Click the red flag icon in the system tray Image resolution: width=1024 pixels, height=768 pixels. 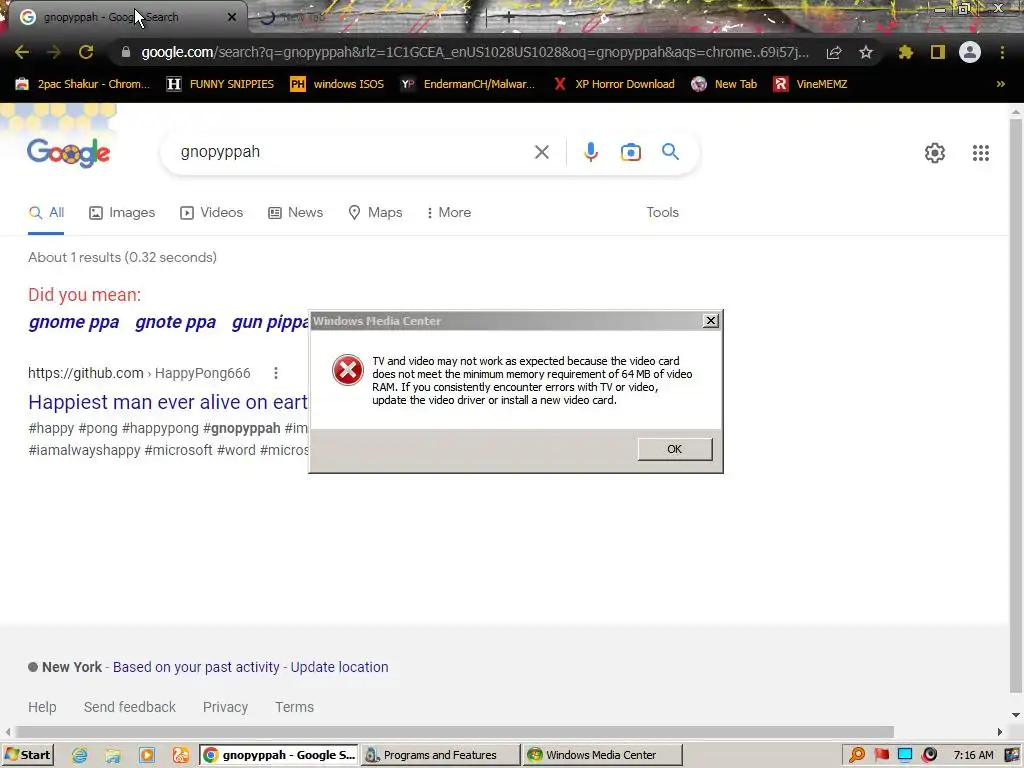coord(882,755)
